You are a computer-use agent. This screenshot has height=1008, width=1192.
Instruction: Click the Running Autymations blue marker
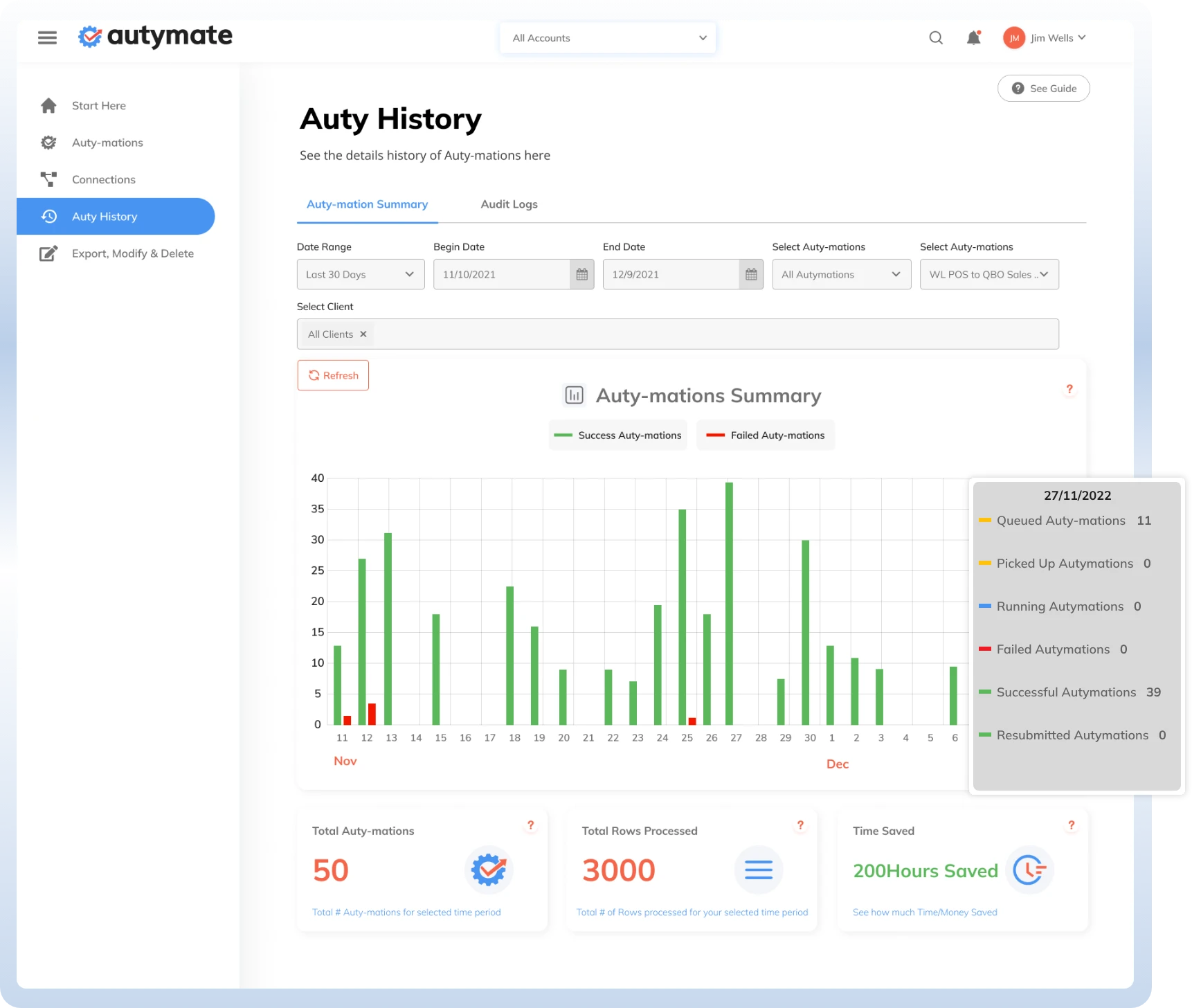(x=985, y=606)
